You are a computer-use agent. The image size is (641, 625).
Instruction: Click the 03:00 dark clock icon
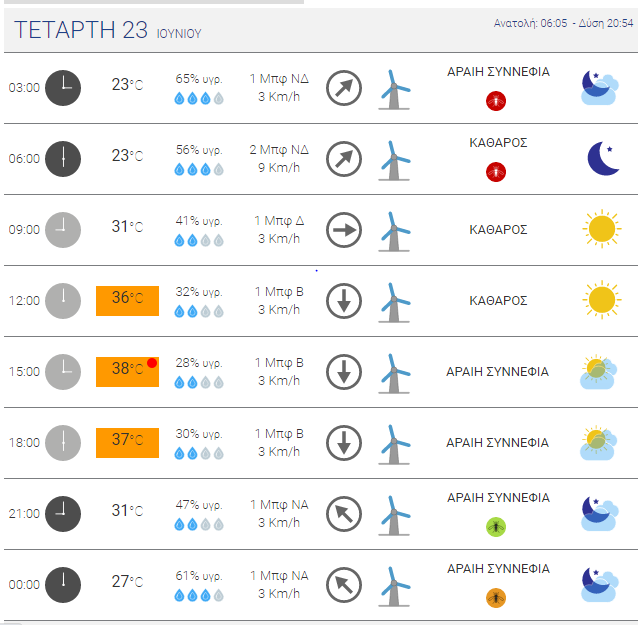click(63, 88)
